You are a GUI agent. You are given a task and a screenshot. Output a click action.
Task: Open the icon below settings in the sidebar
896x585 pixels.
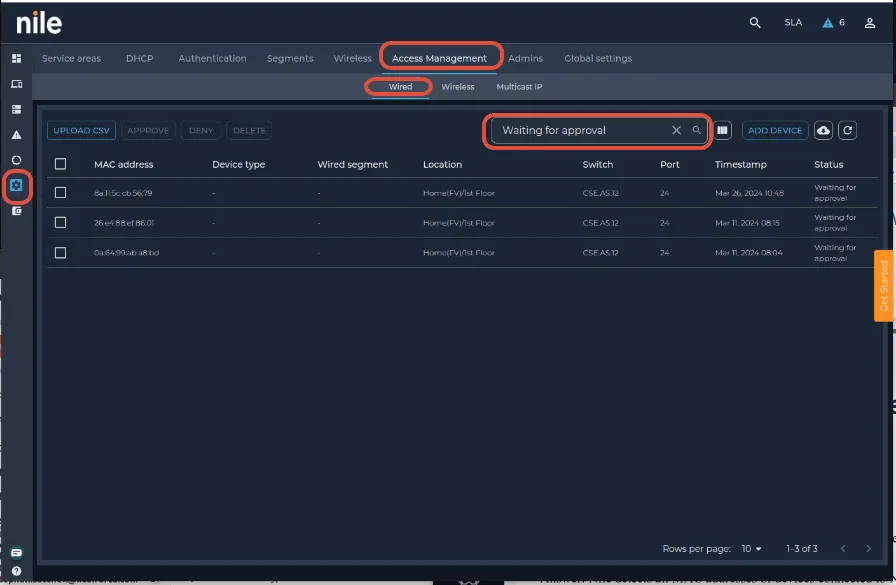coord(17,211)
